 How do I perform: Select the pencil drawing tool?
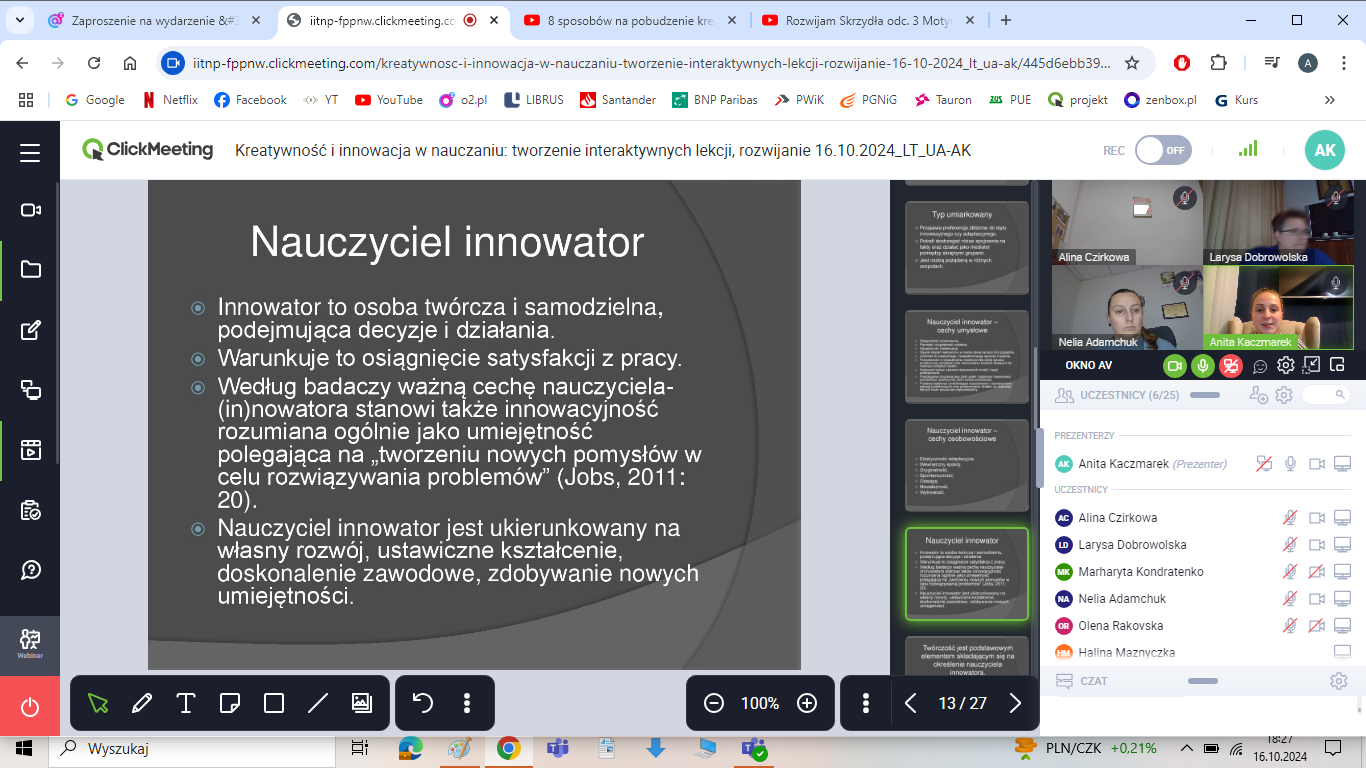142,703
